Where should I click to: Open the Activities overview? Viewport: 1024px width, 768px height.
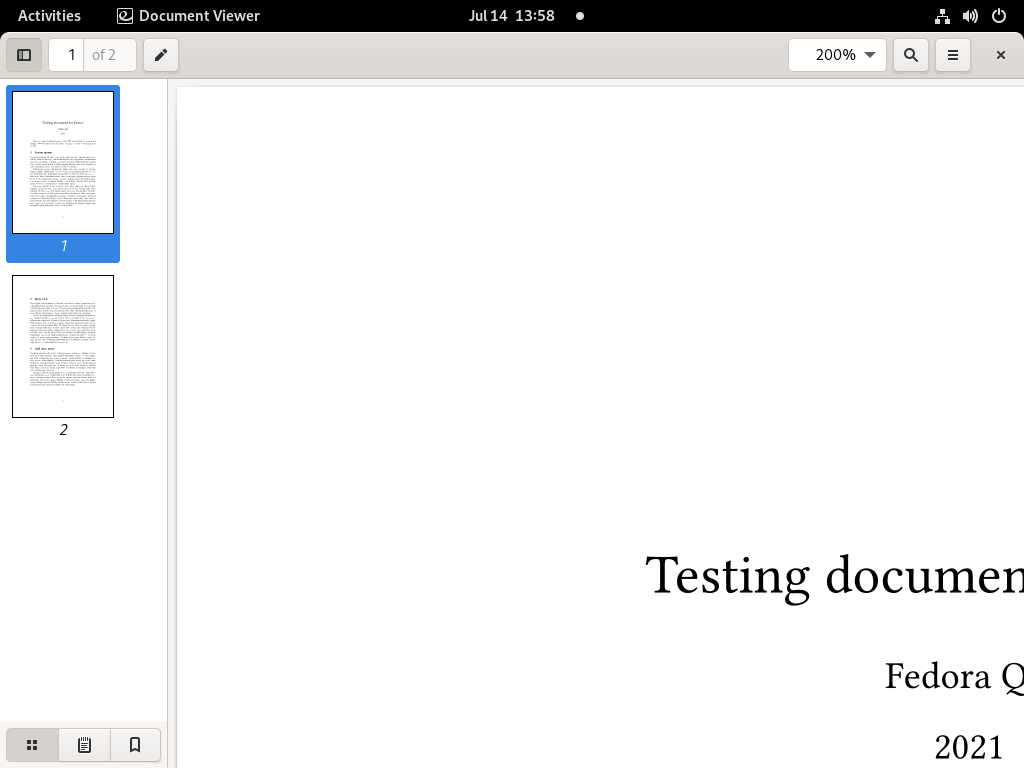click(x=49, y=16)
